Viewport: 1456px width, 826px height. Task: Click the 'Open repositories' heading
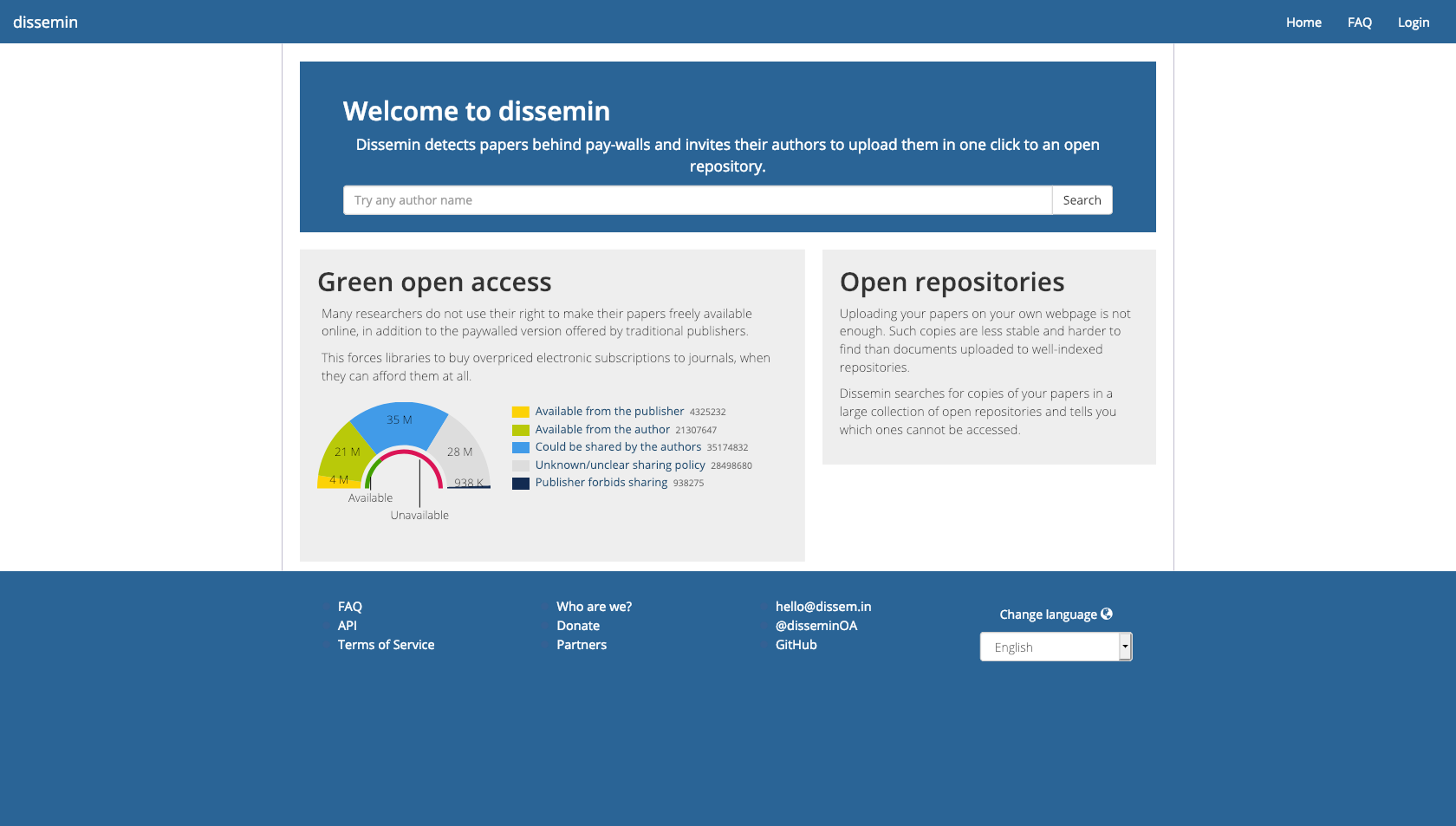tap(952, 282)
